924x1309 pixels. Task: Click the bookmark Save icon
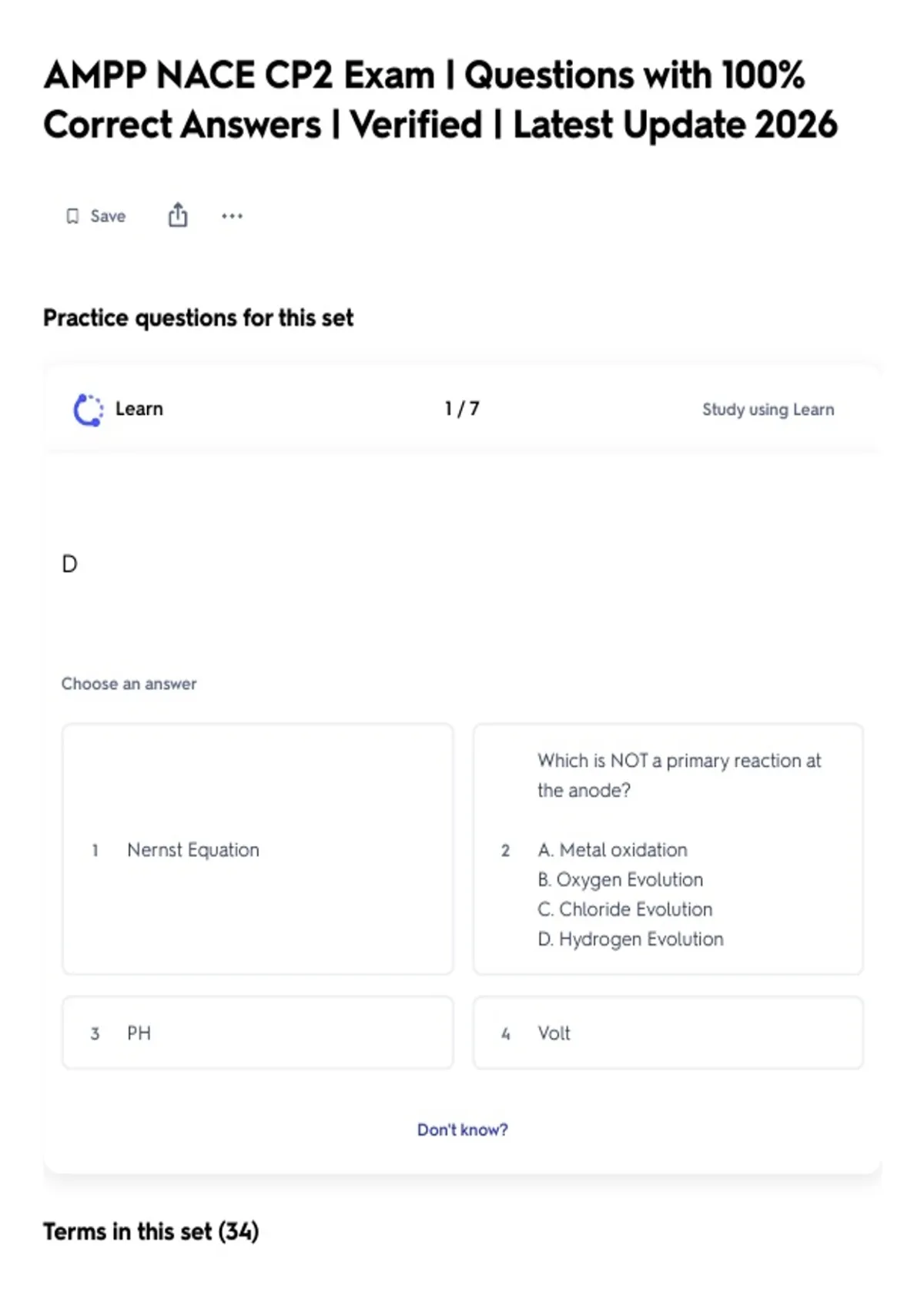click(x=72, y=216)
